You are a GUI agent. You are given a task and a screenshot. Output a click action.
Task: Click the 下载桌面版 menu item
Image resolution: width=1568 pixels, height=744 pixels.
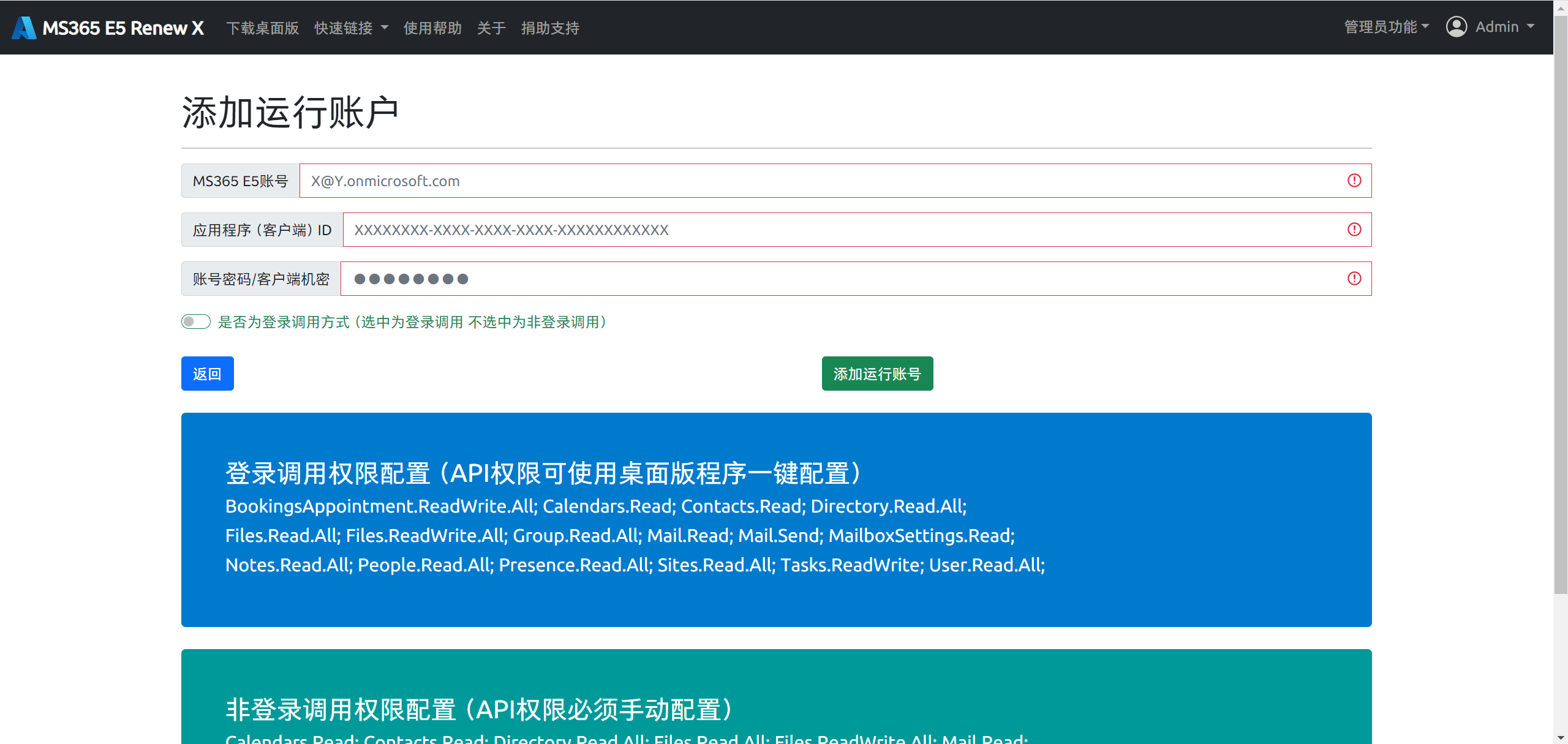262,28
